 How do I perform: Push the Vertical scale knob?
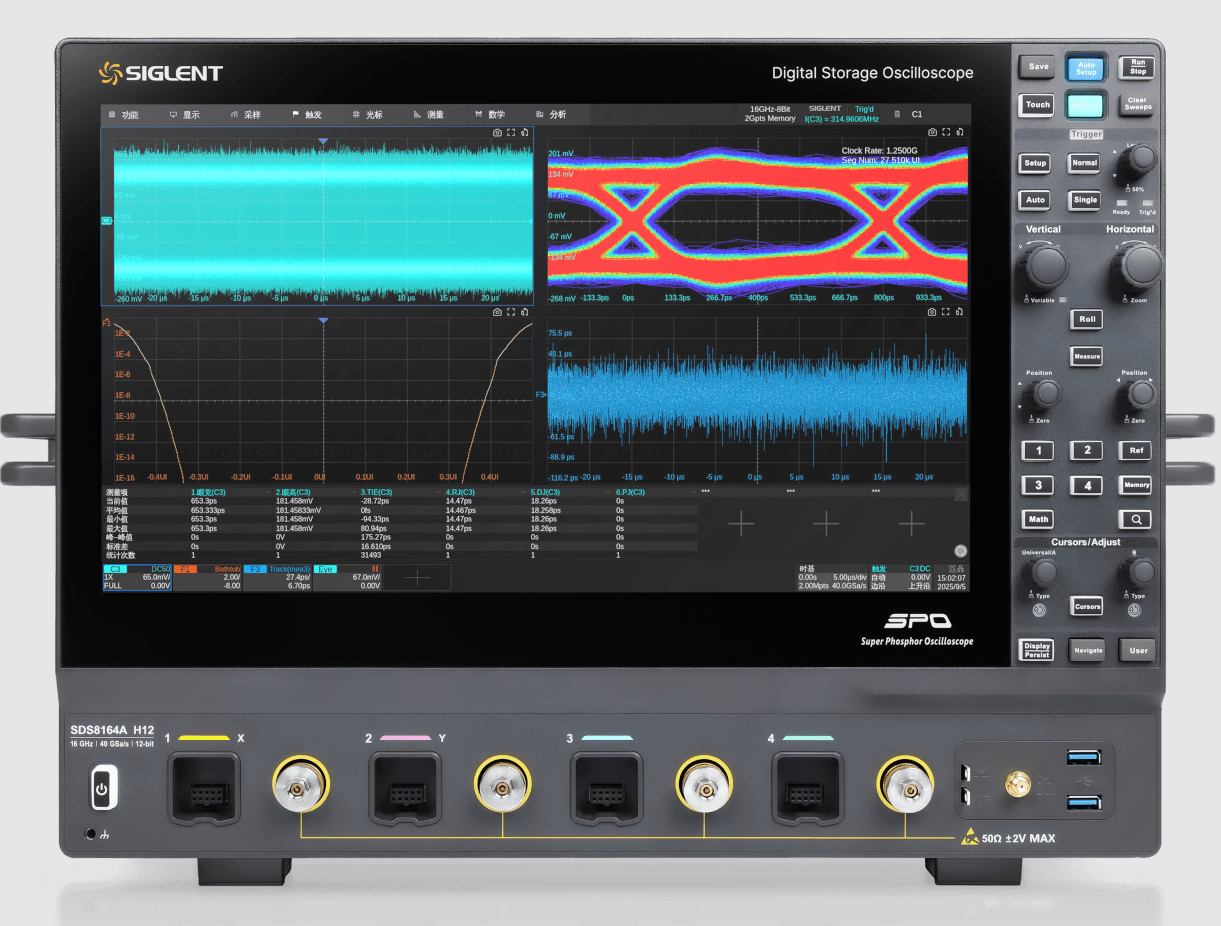(x=1046, y=267)
